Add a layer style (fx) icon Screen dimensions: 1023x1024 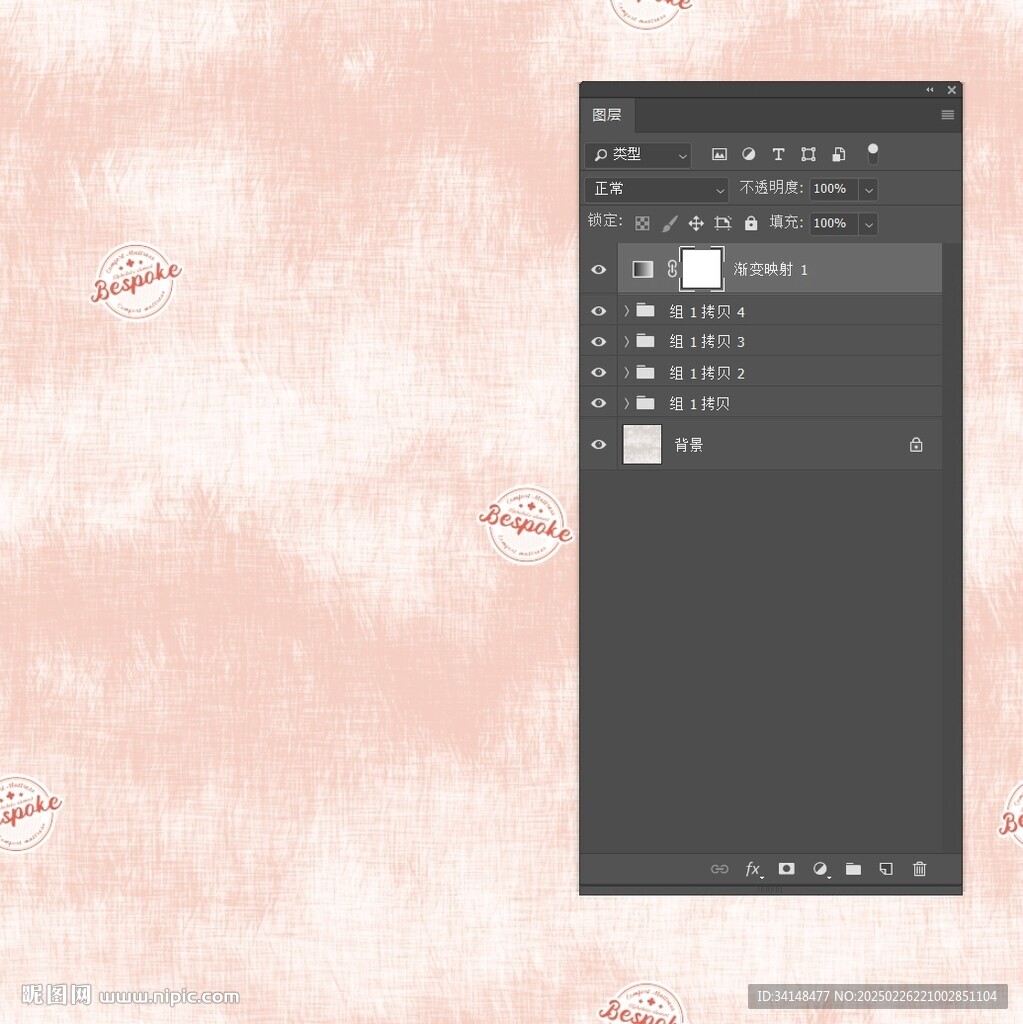tap(754, 869)
